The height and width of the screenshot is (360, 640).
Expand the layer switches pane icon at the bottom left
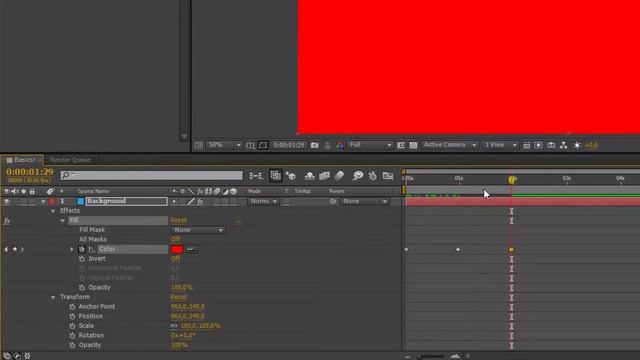[7, 356]
